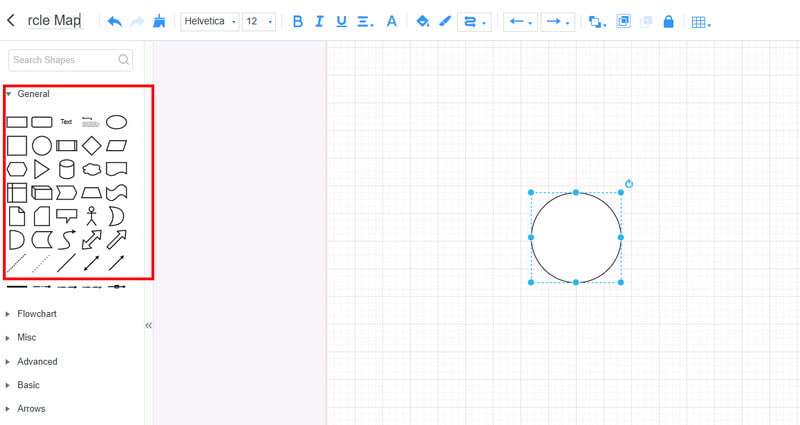Toggle italic text formatting
This screenshot has width=800, height=425.
pyautogui.click(x=319, y=21)
